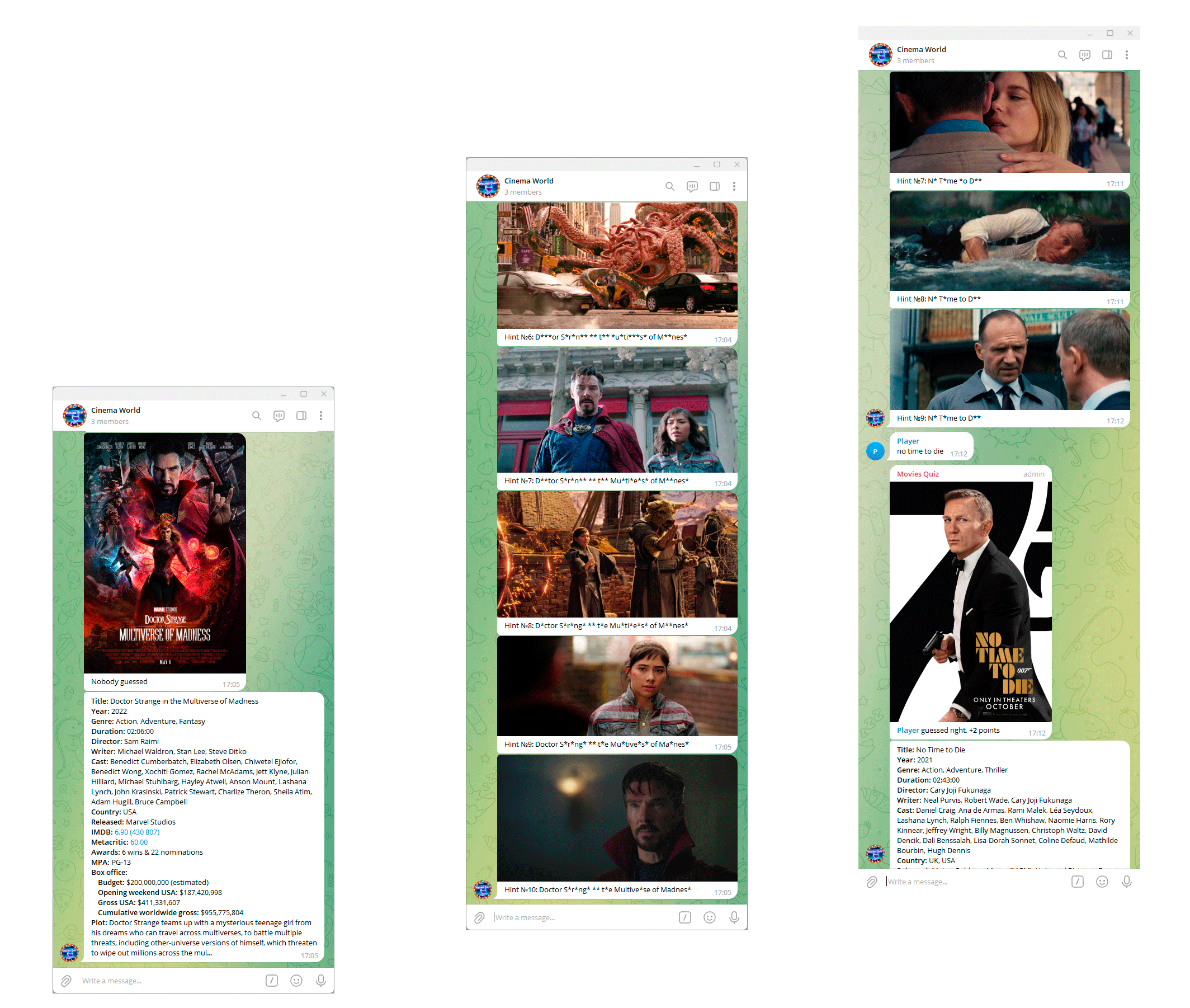This screenshot has height=1008, width=1190.
Task: Click the Cinema World avatar in left window header
Action: click(x=75, y=416)
